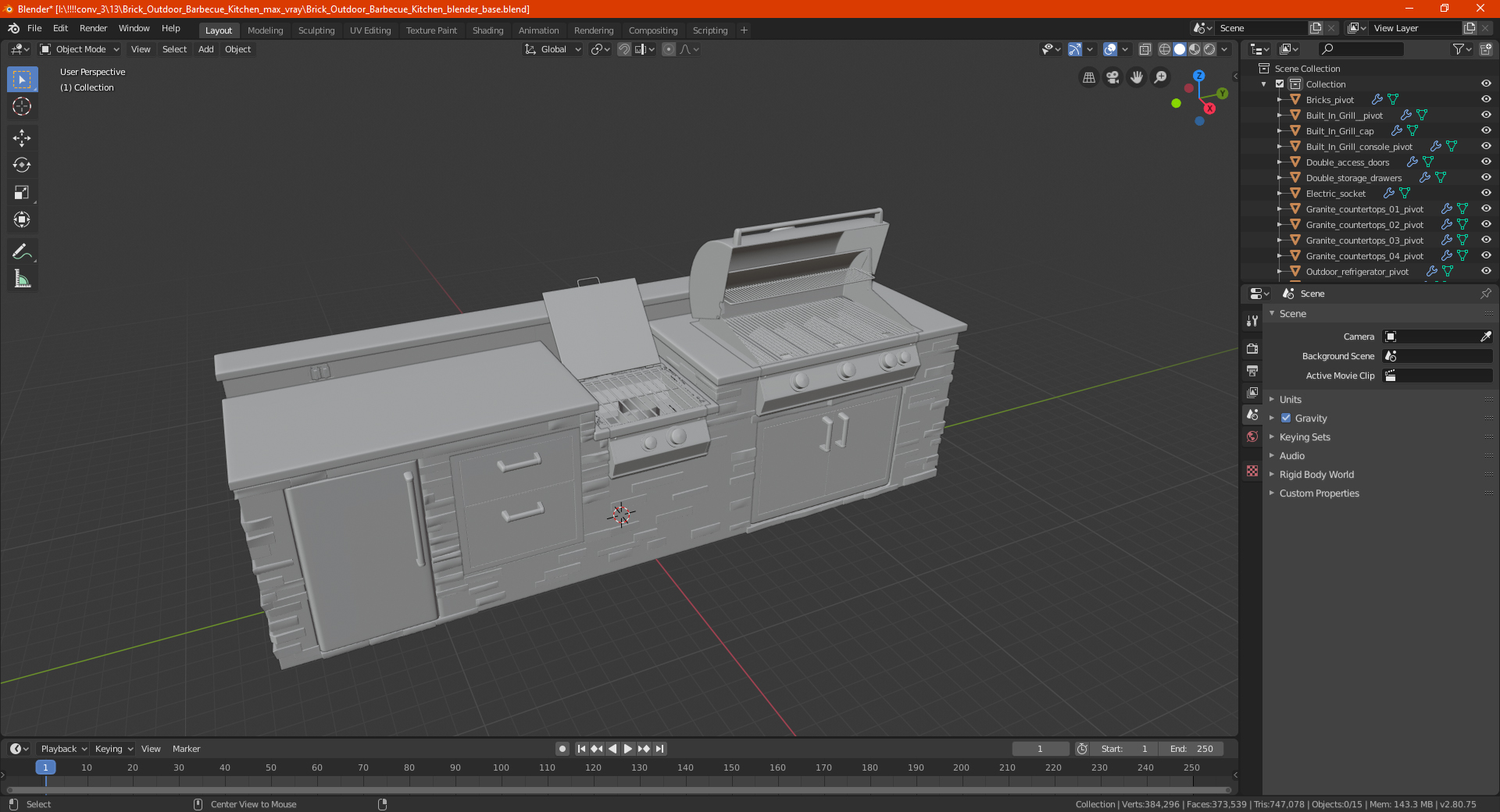Select the Annotate tool
Image resolution: width=1500 pixels, height=812 pixels.
click(x=22, y=251)
